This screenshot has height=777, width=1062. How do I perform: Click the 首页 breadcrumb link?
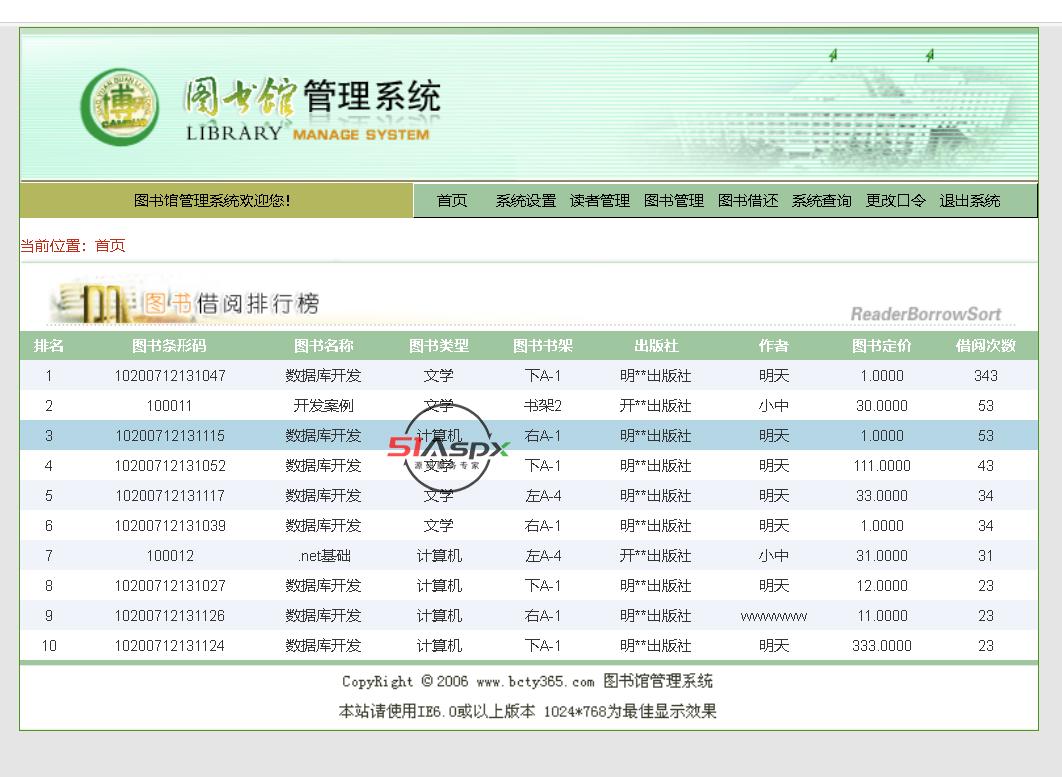click(110, 246)
